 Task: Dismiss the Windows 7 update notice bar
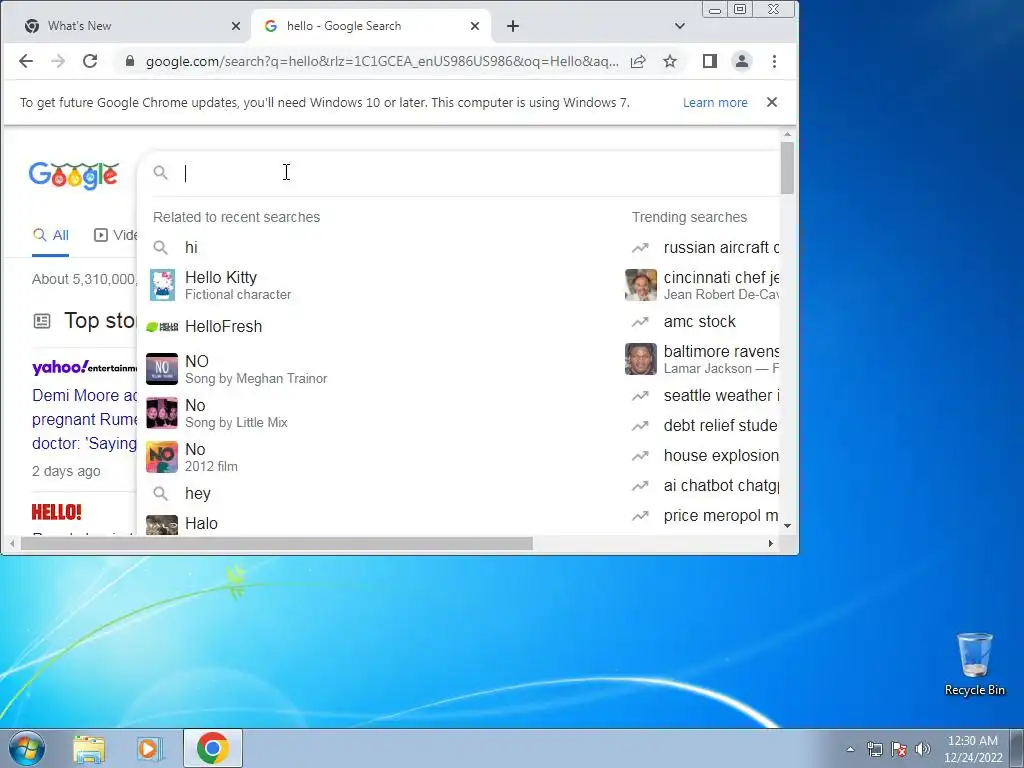(772, 102)
